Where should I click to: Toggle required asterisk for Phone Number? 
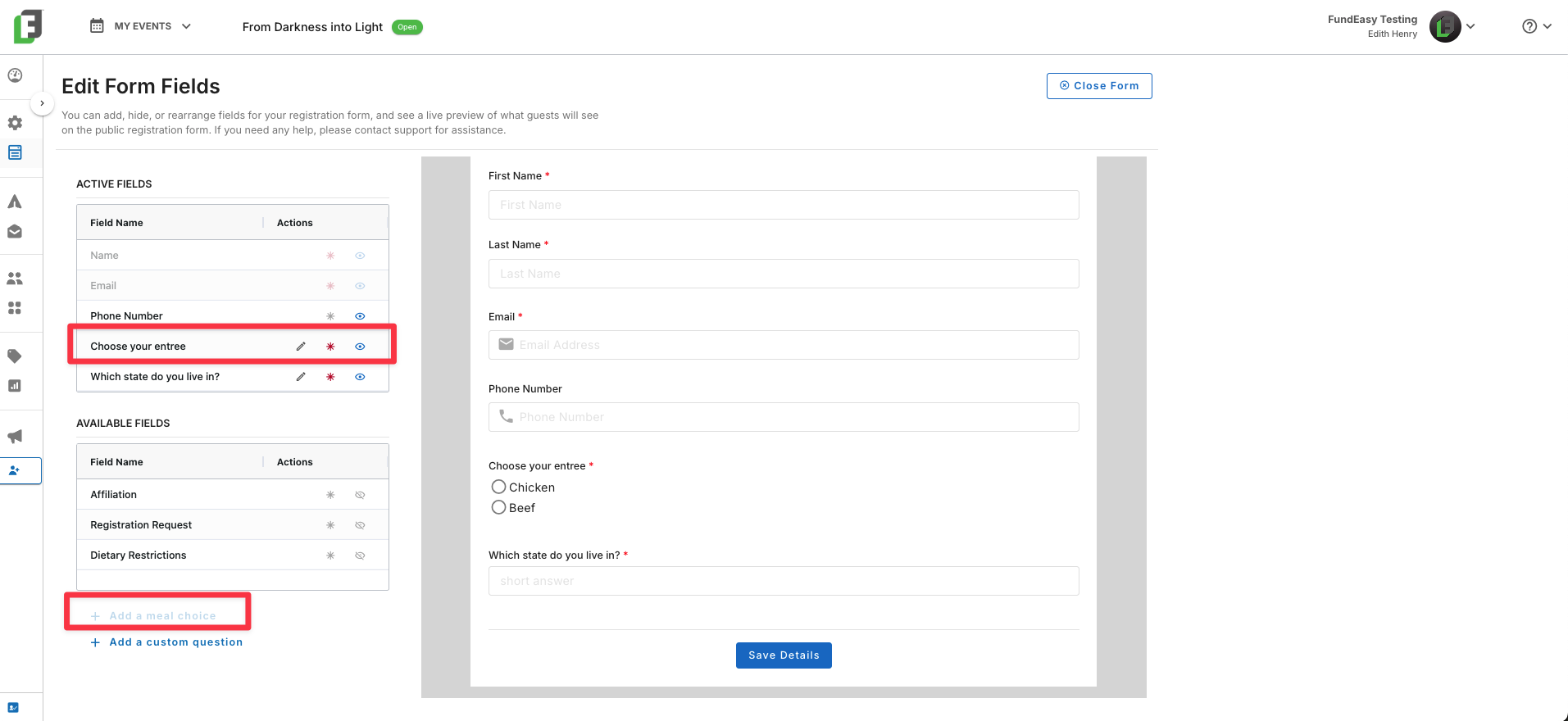pyautogui.click(x=330, y=316)
